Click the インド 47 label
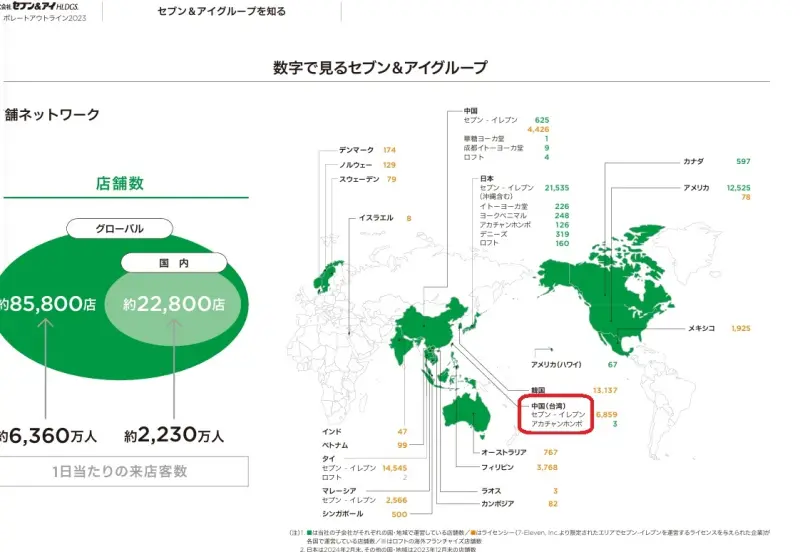This screenshot has width=800, height=552. pyautogui.click(x=364, y=432)
